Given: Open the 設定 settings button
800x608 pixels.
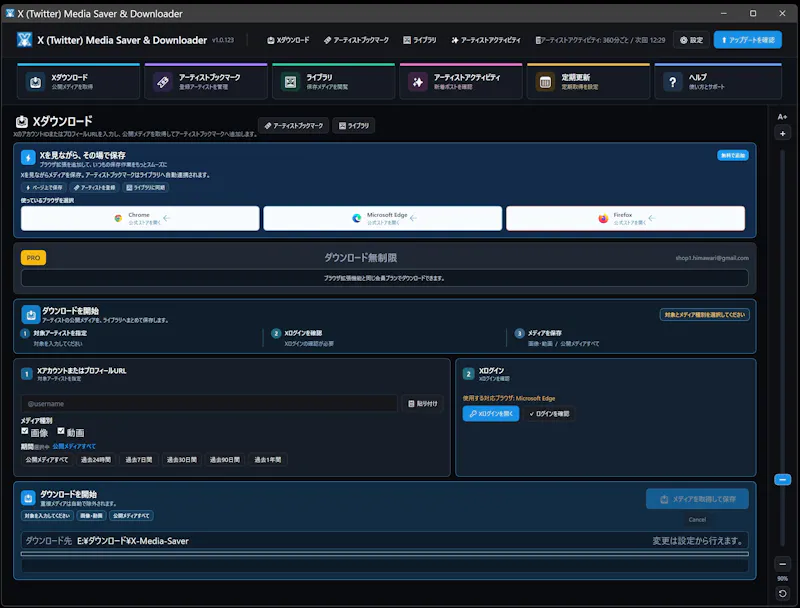Looking at the screenshot, I should (691, 40).
